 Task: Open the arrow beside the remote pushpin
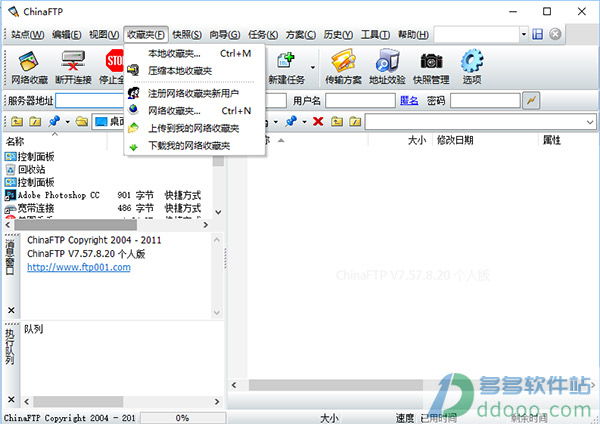click(x=305, y=122)
